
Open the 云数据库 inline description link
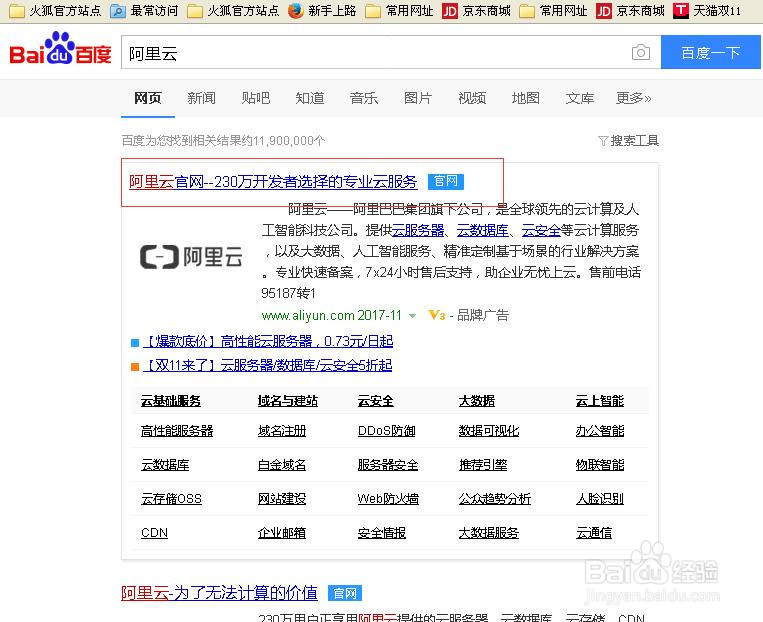click(483, 230)
